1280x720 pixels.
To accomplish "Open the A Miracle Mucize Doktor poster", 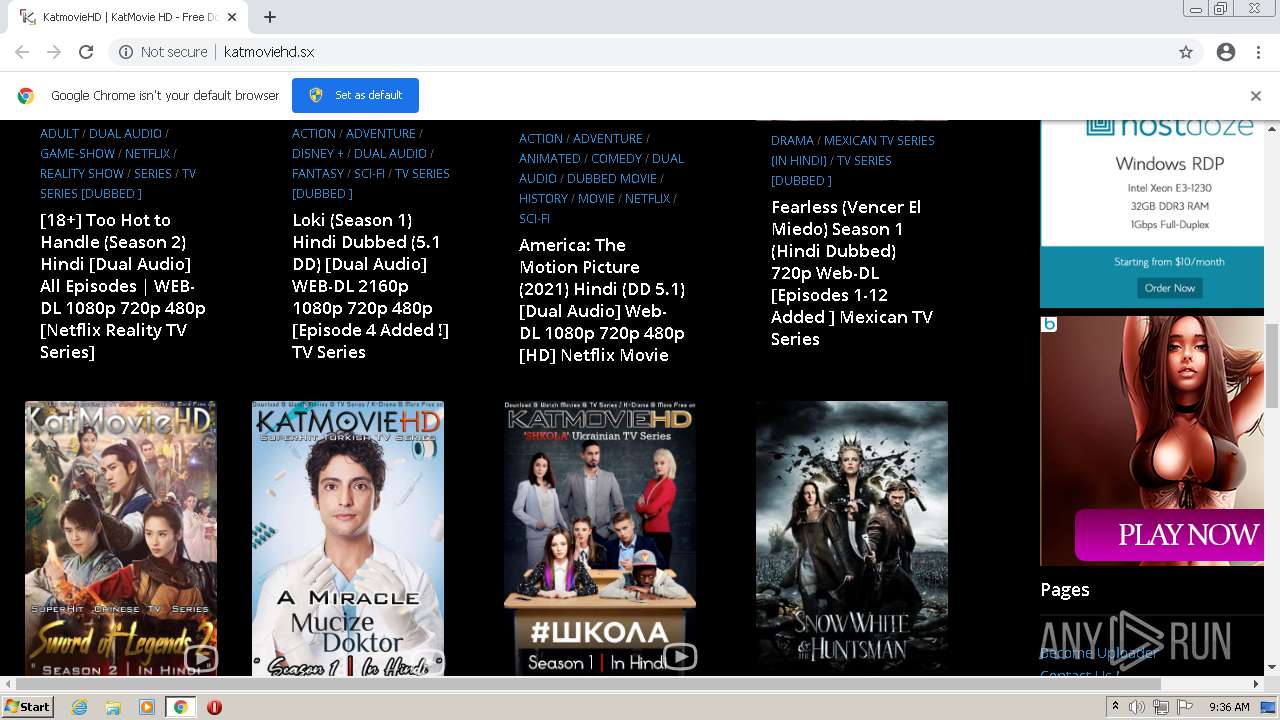I will [348, 539].
